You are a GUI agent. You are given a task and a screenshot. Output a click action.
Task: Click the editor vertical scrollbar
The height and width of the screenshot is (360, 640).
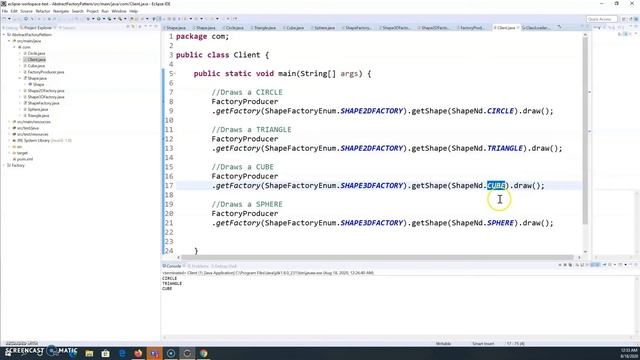pyautogui.click(x=585, y=131)
